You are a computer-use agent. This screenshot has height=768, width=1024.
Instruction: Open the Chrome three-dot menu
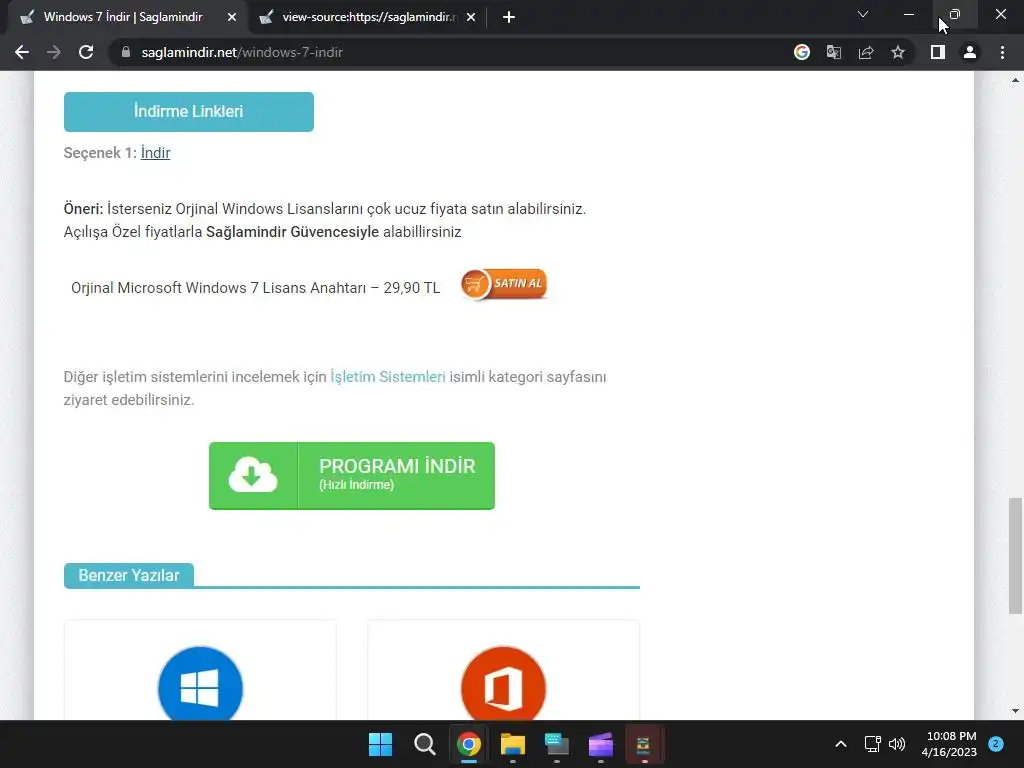coord(1002,52)
